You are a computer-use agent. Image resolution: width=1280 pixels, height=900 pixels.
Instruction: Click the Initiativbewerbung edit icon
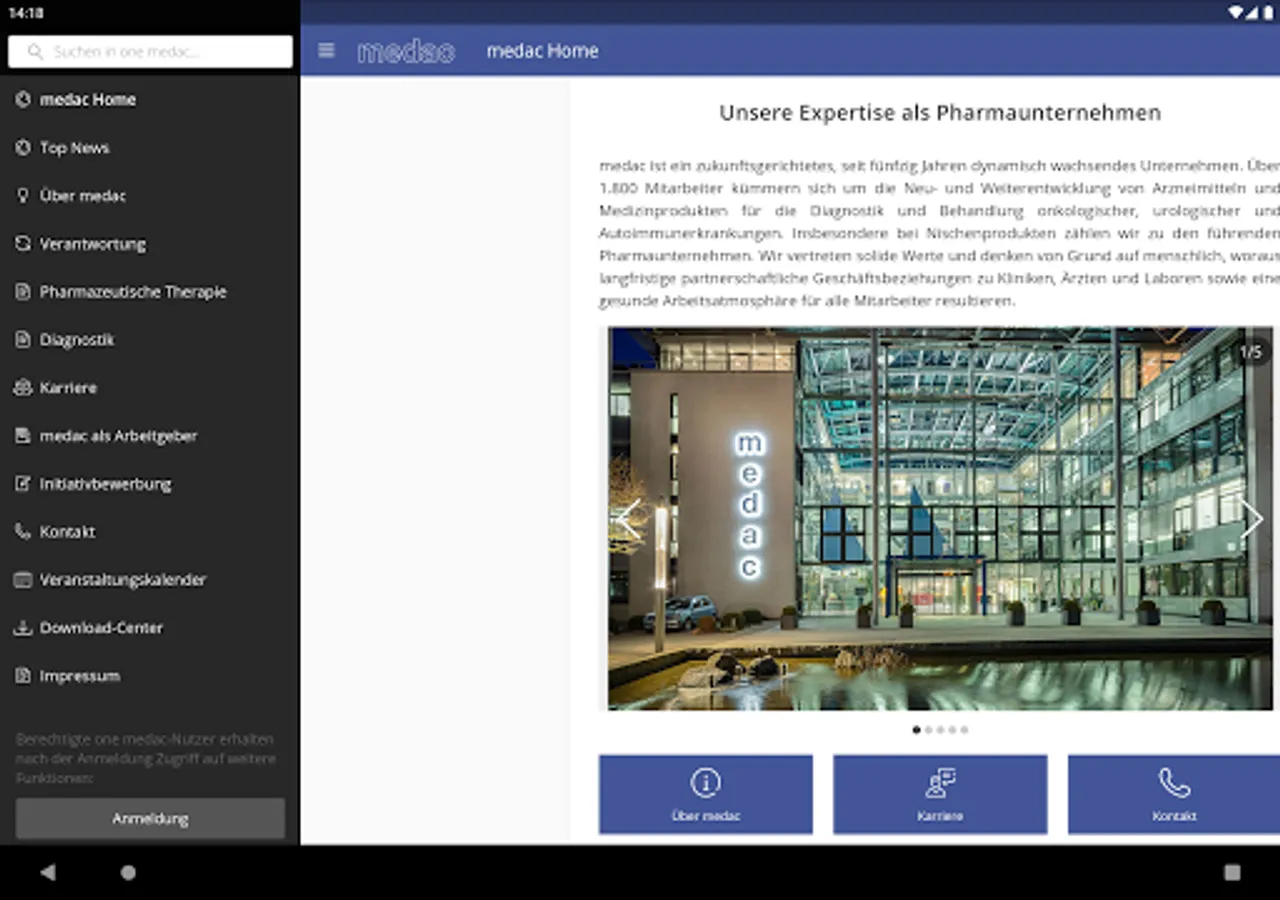tap(23, 483)
